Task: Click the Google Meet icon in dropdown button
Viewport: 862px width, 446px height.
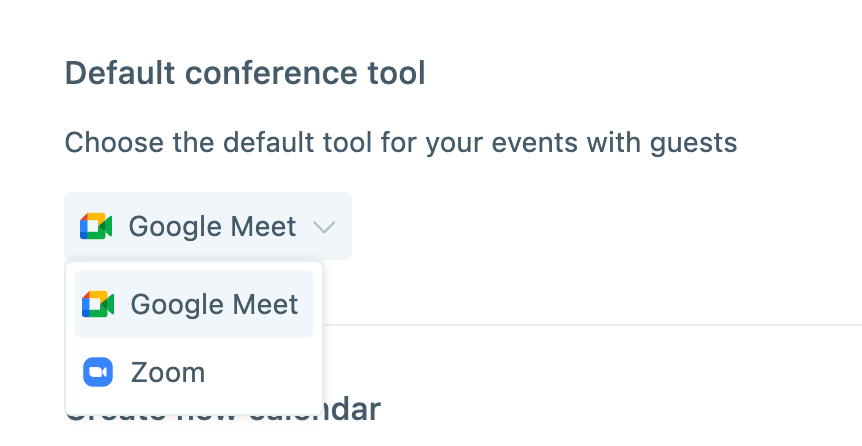Action: pos(96,226)
